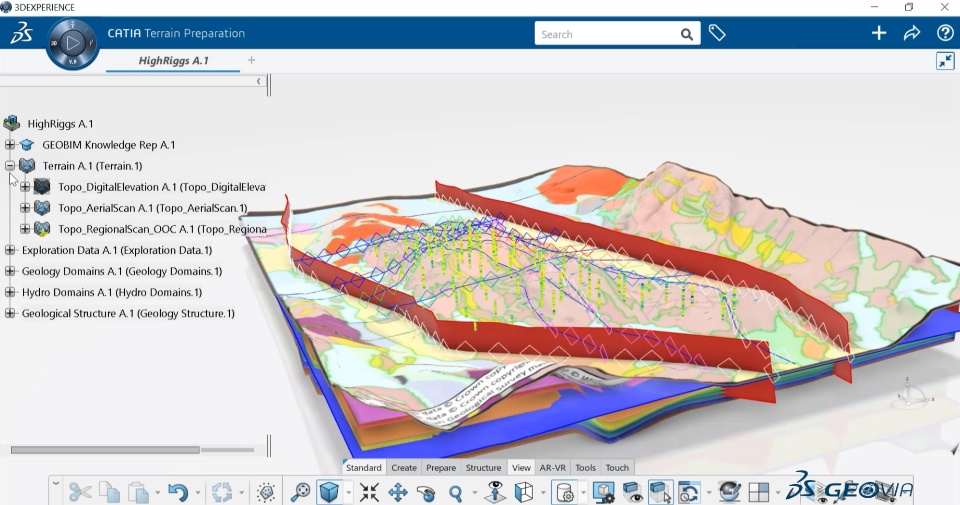Expand GEOBIM Knowledge Rep A.1 node
960x505 pixels.
tap(10, 145)
